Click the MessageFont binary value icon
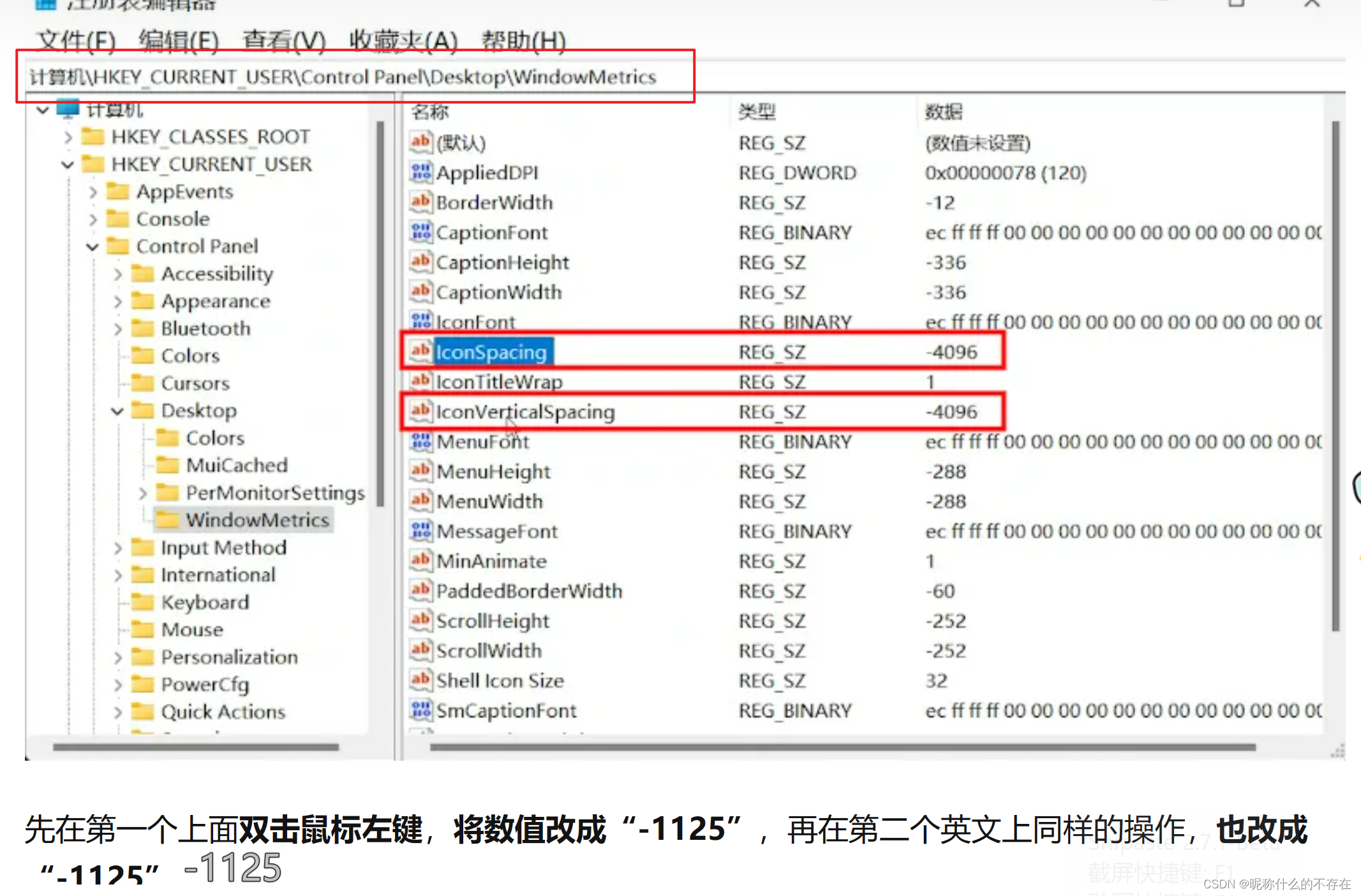Image resolution: width=1361 pixels, height=896 pixels. tap(421, 531)
